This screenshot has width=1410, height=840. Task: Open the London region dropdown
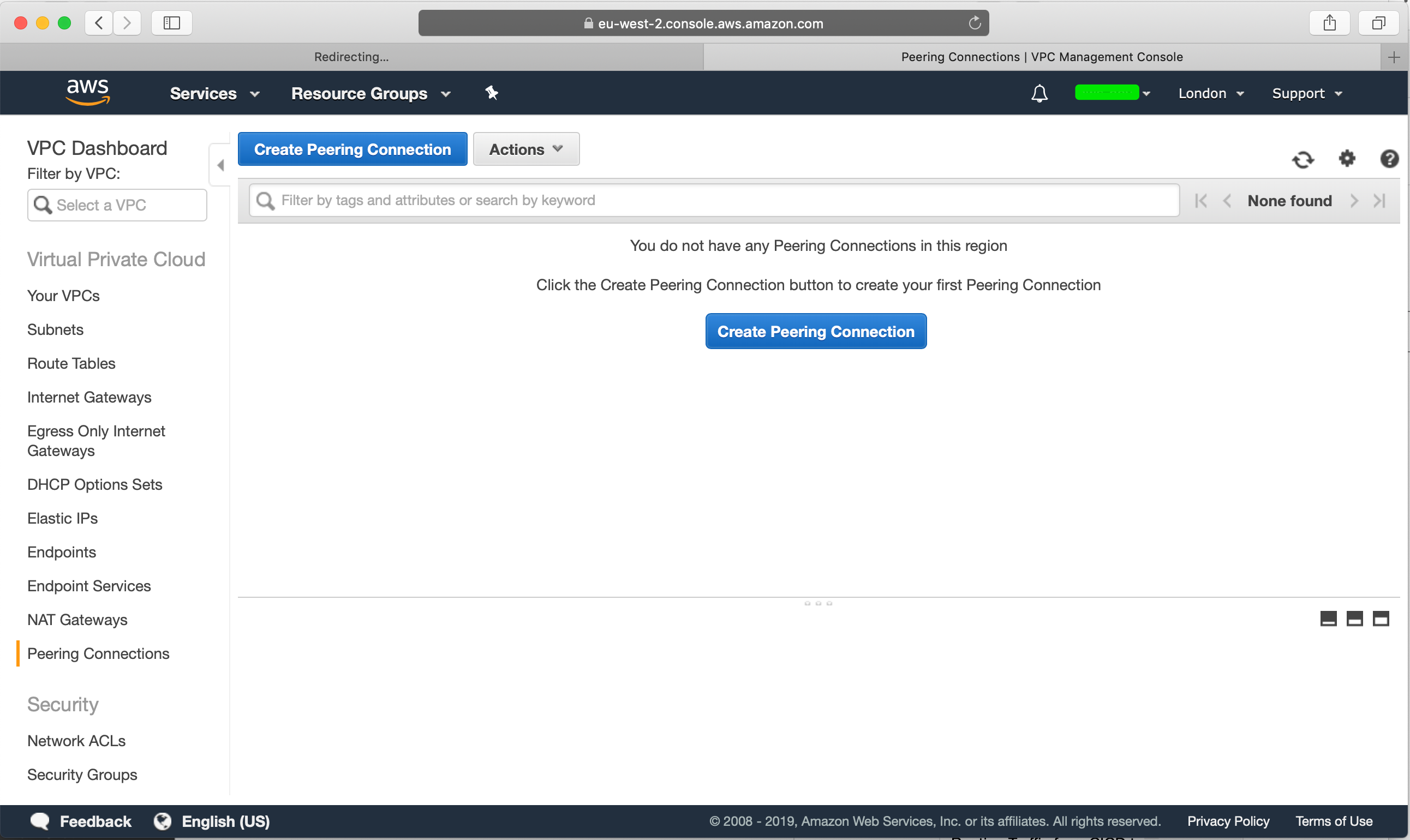coord(1211,93)
